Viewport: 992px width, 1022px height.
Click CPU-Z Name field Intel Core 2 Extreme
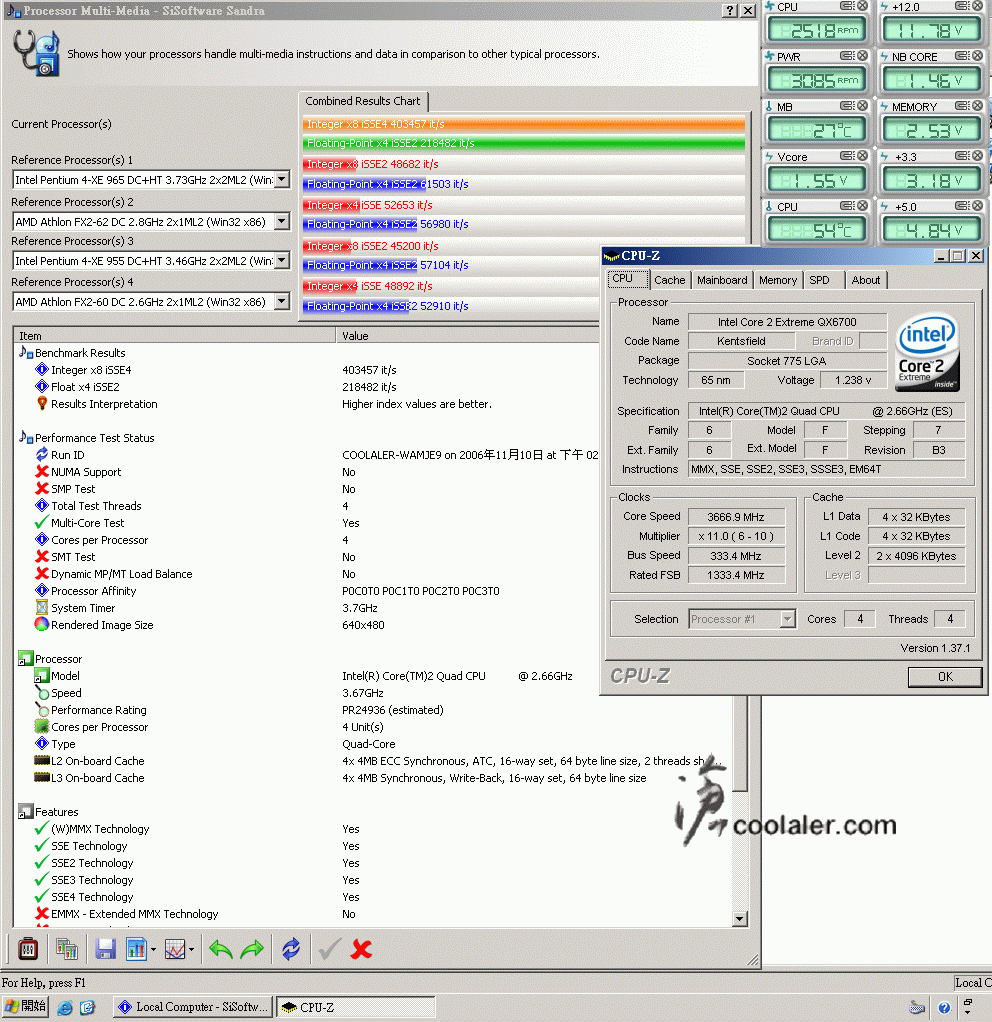(787, 322)
